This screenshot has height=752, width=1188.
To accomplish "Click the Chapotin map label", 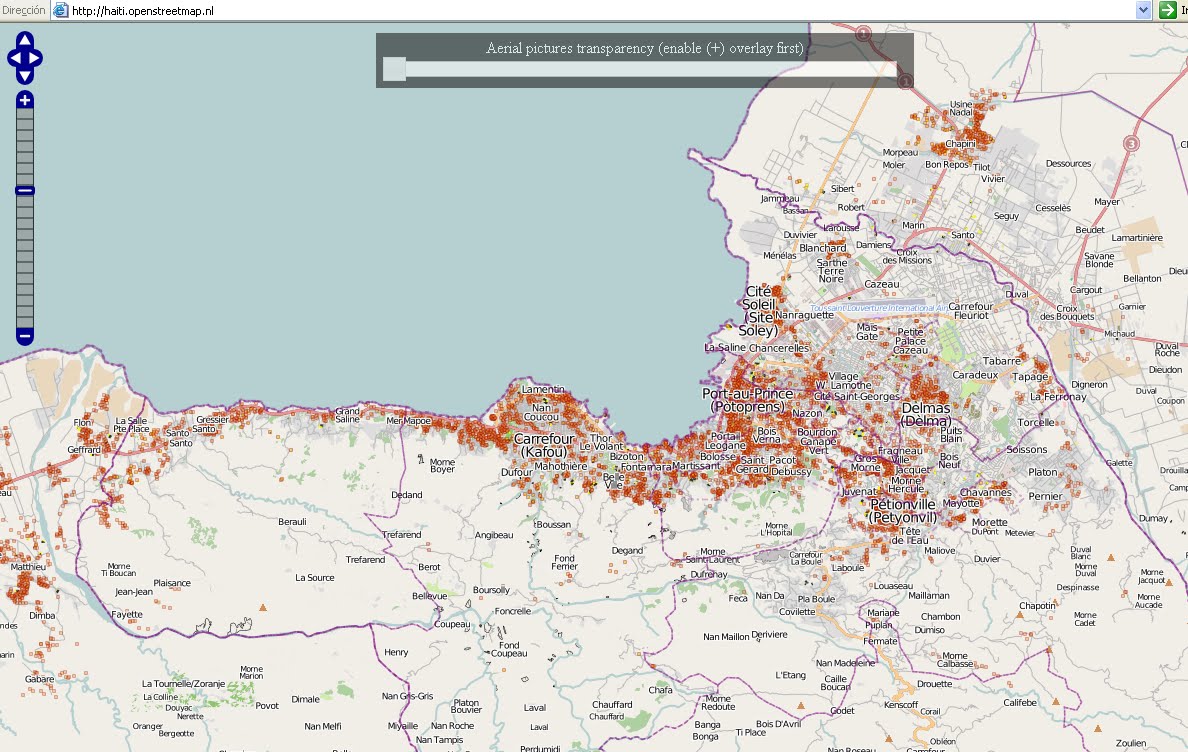I will click(1037, 606).
